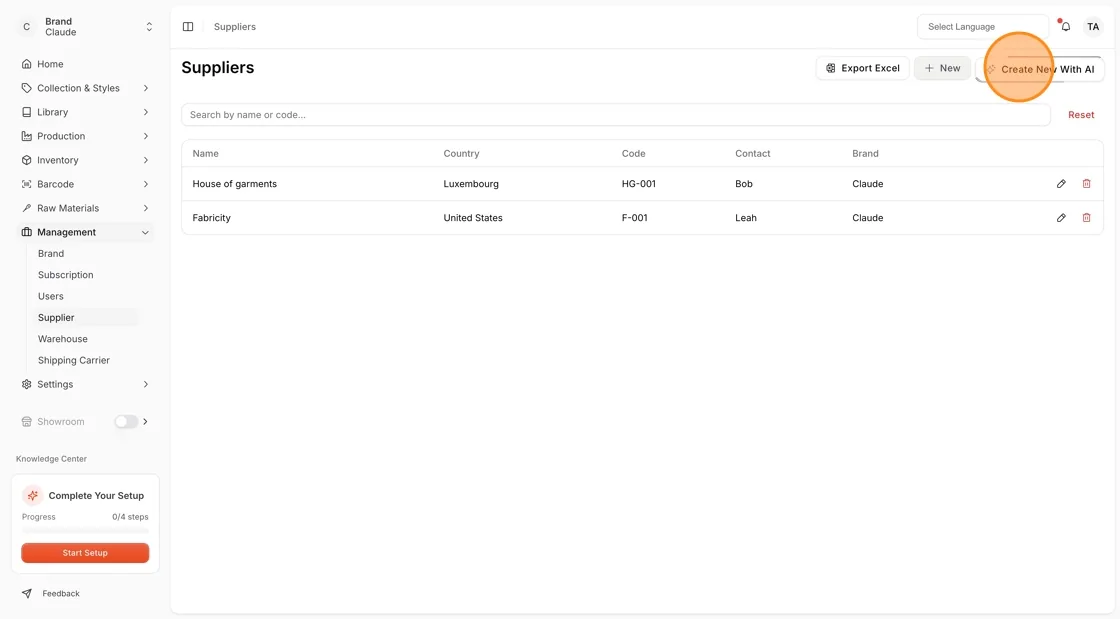Click the Luxembourg country cell
The height and width of the screenshot is (619, 1120).
click(x=471, y=183)
